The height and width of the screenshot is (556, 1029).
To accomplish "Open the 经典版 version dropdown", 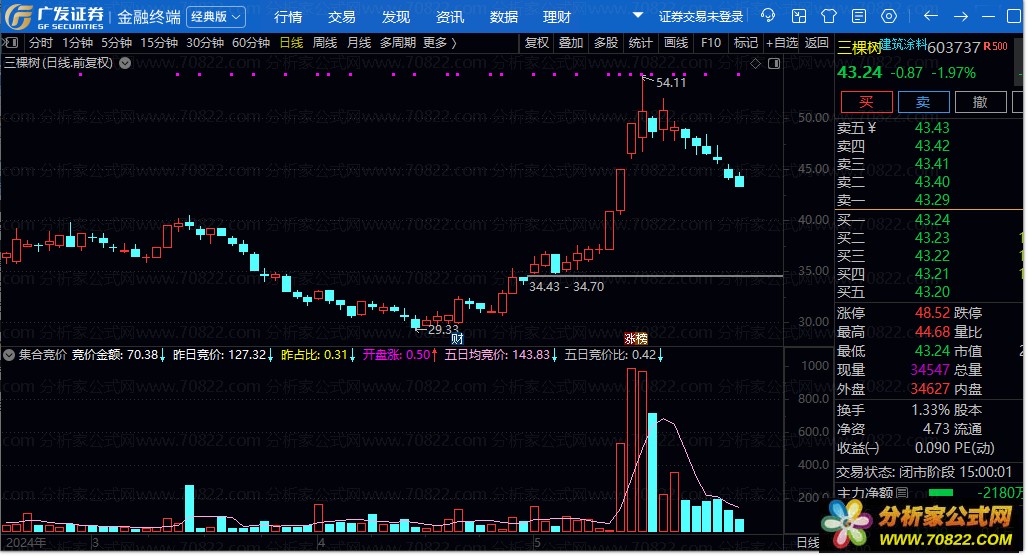I will click(x=216, y=16).
